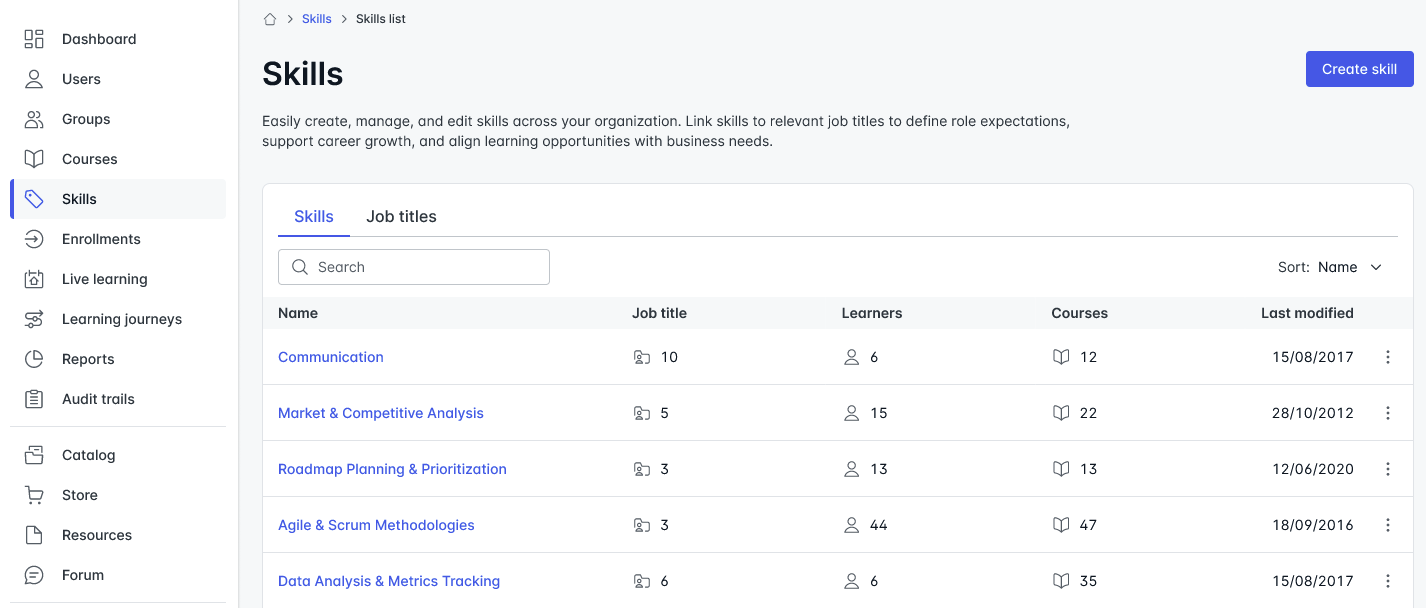This screenshot has width=1426, height=608.
Task: Open Courses via its book icon
Action: click(x=34, y=159)
